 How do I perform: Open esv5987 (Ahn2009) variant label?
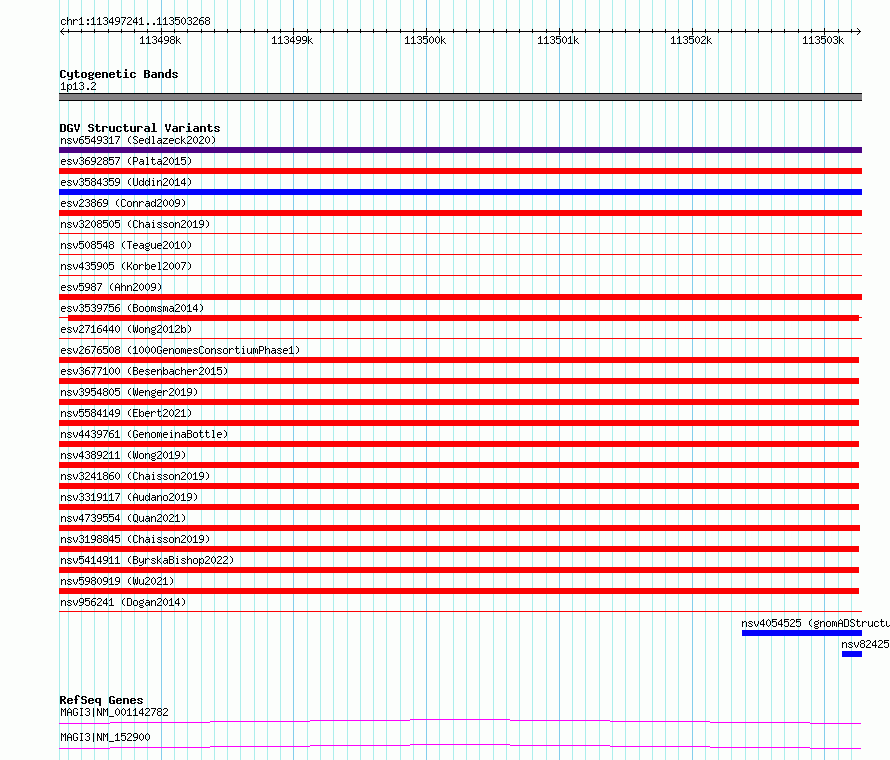tap(111, 287)
